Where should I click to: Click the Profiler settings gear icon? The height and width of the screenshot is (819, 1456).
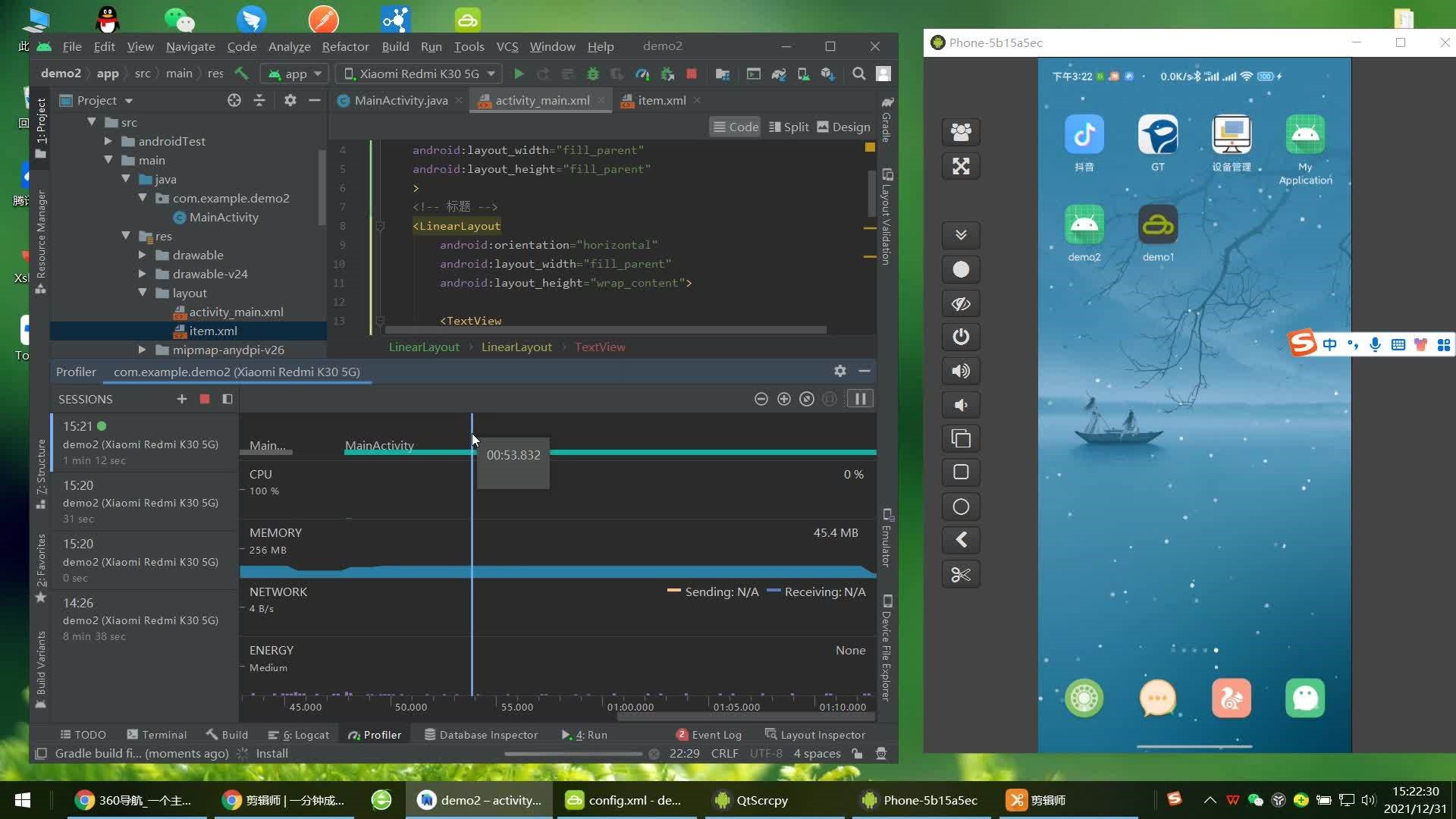point(839,371)
